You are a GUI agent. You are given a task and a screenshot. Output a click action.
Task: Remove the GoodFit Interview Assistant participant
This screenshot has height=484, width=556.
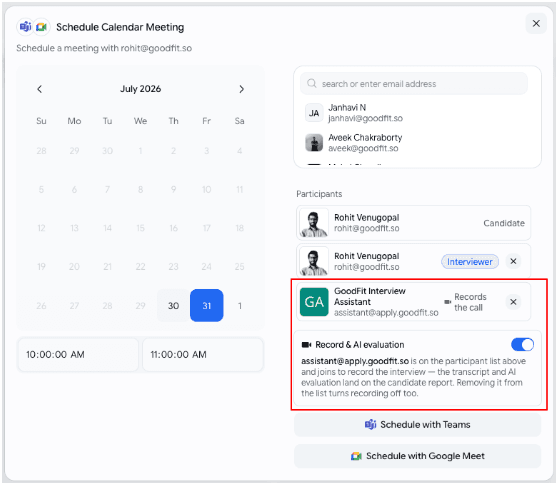point(513,302)
